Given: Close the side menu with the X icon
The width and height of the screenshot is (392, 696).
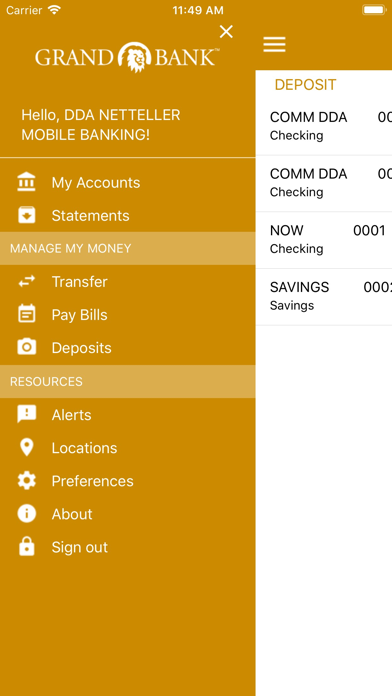Looking at the screenshot, I should (x=226, y=32).
